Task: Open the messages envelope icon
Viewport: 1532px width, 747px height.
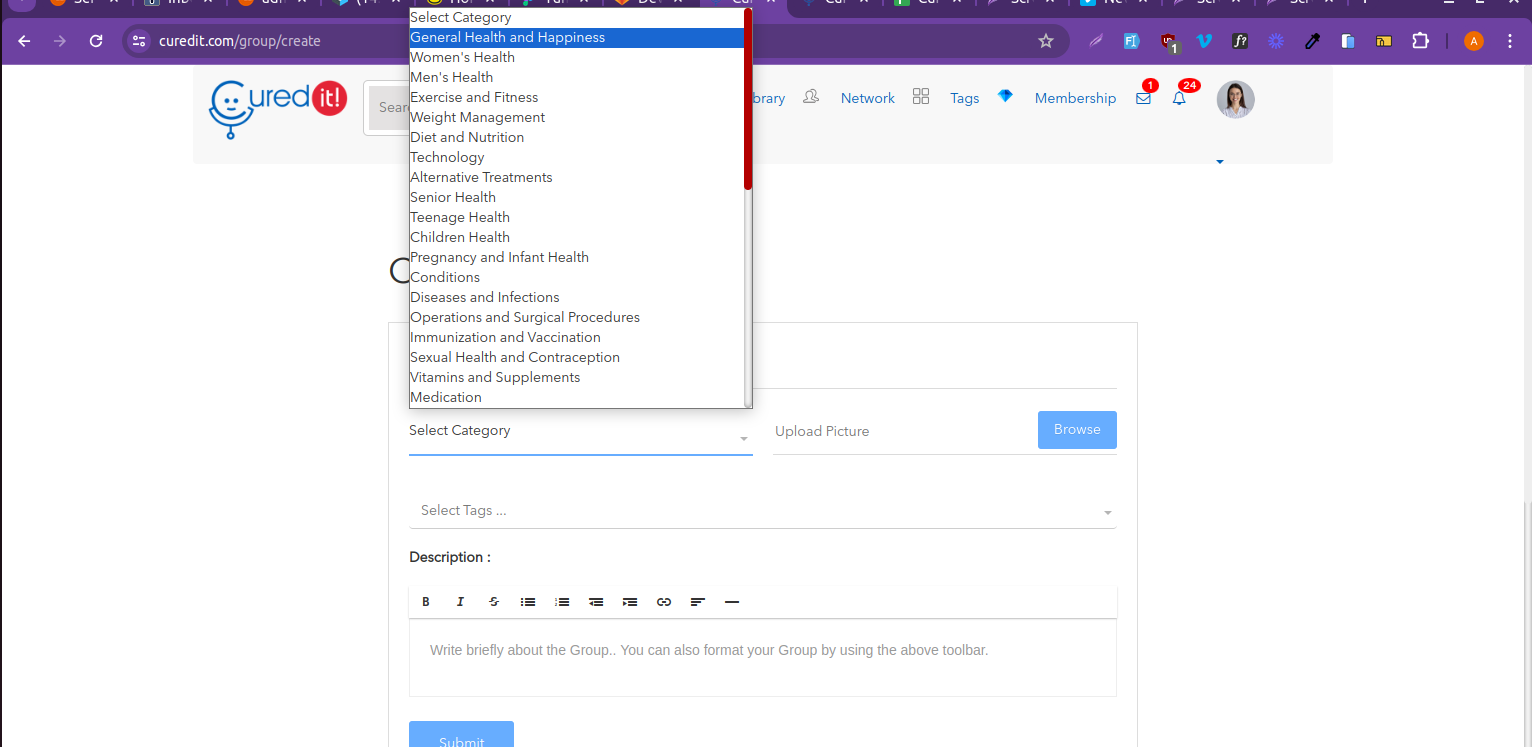Action: 1143,98
